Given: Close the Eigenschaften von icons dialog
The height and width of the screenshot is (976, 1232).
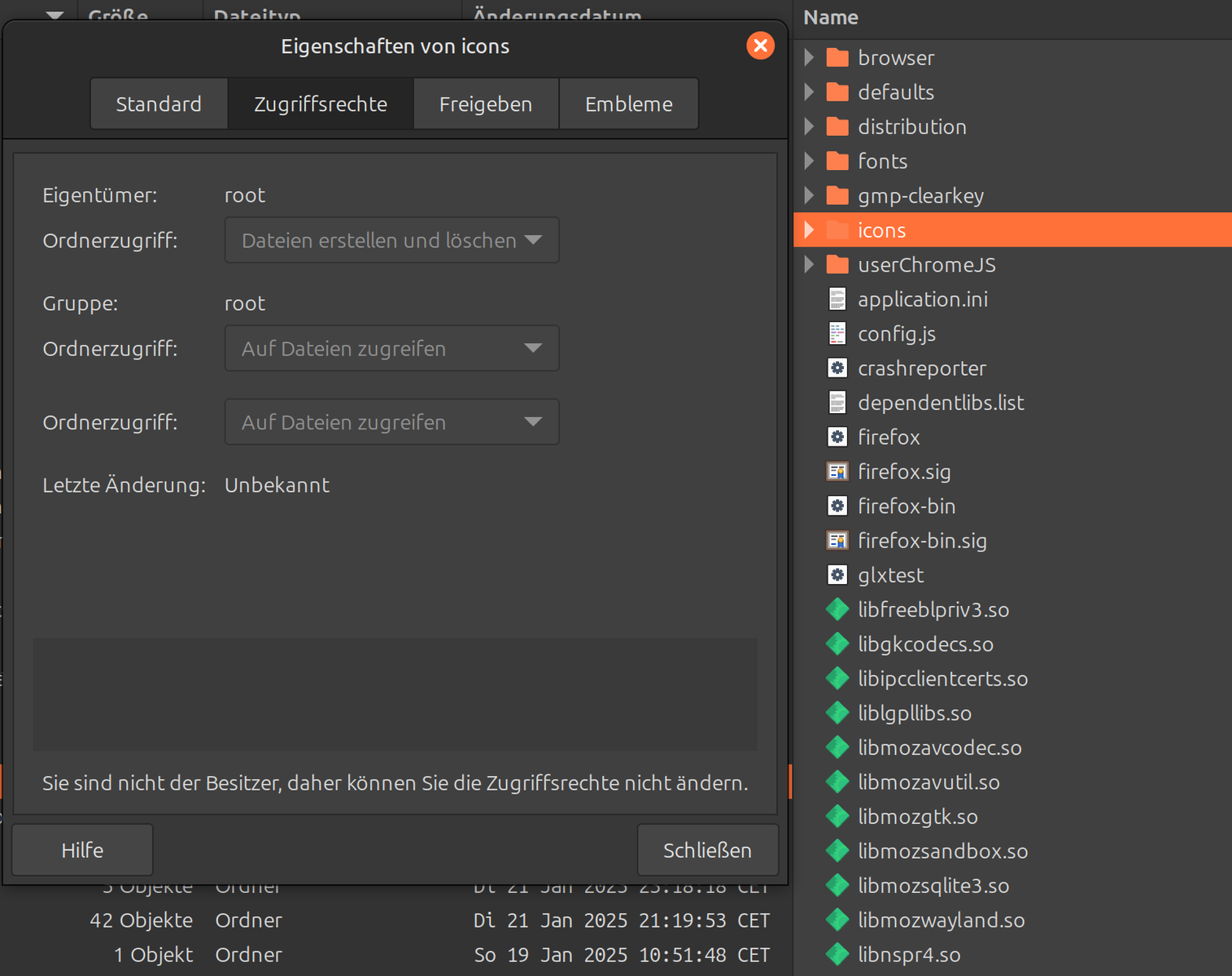Looking at the screenshot, I should coord(760,46).
